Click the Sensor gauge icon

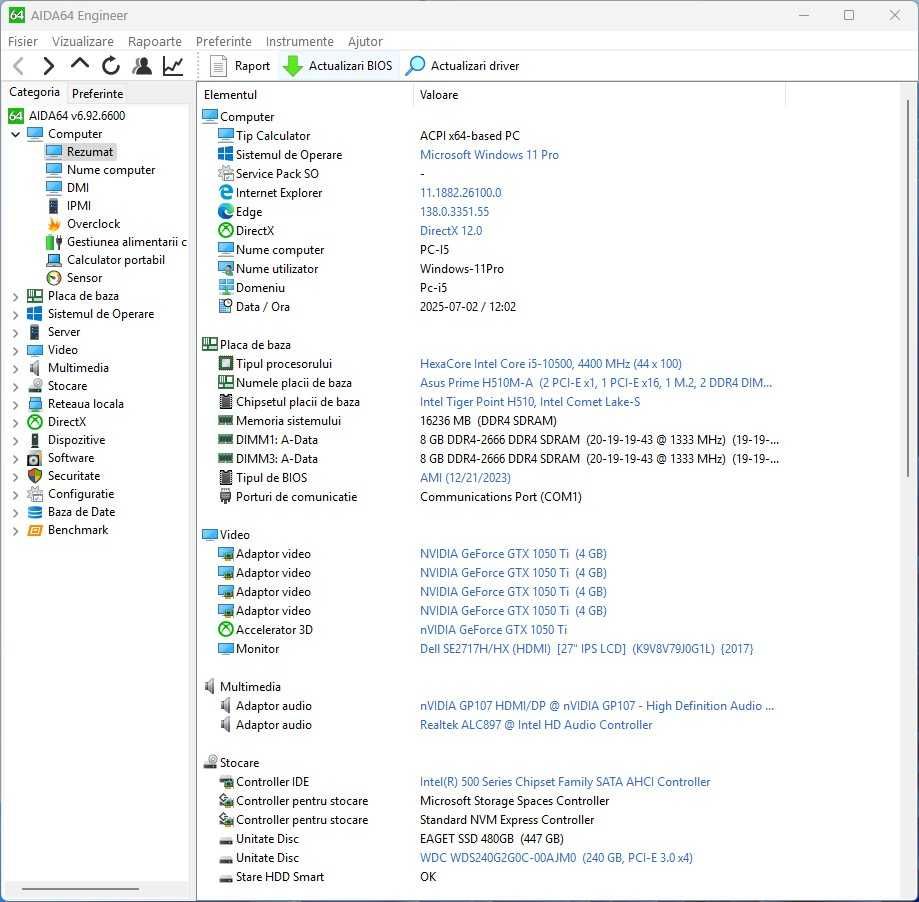(x=54, y=278)
